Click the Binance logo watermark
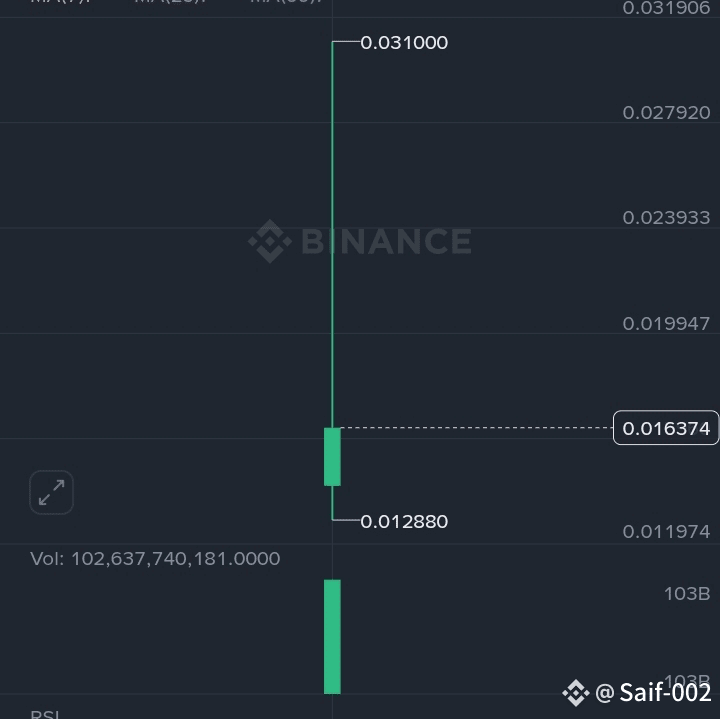This screenshot has width=720, height=719. tap(270, 241)
